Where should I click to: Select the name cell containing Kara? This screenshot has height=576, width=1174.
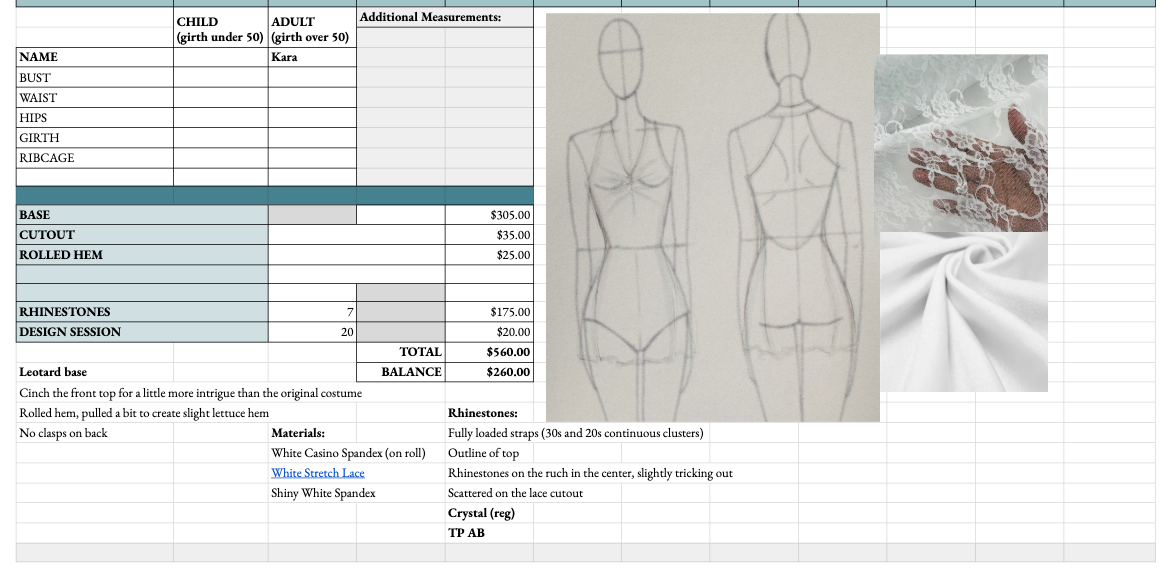tap(310, 57)
